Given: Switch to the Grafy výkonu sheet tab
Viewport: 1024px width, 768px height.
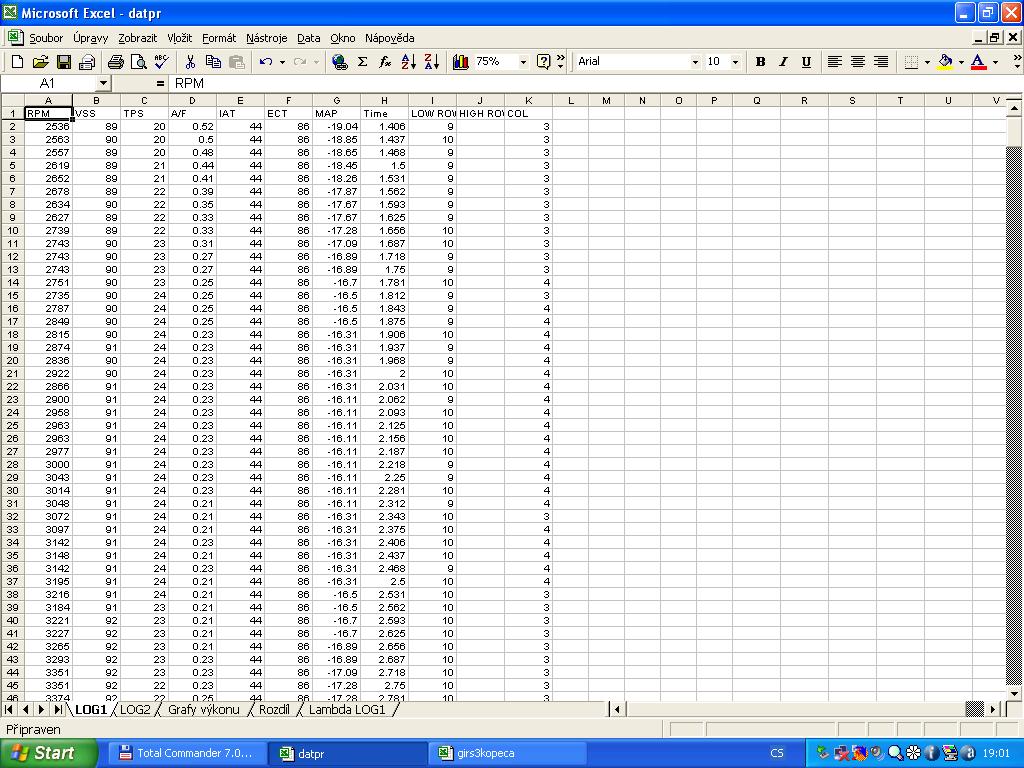Looking at the screenshot, I should coord(203,709).
